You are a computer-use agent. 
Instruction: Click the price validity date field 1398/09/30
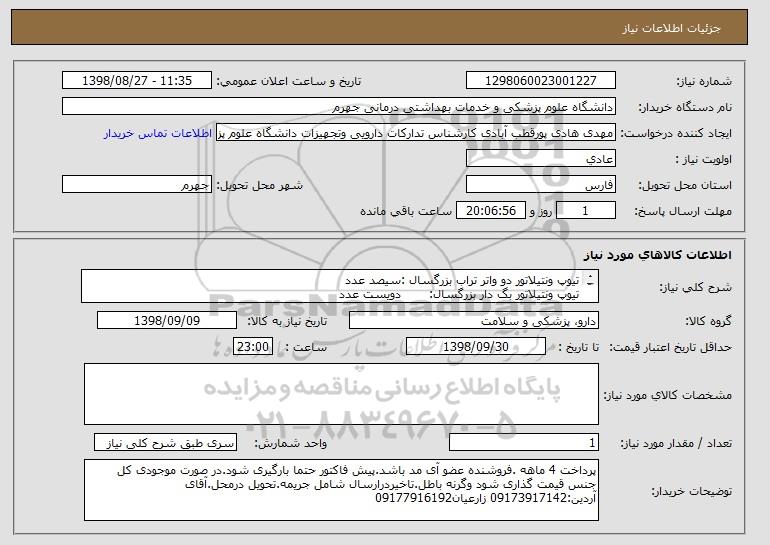coord(476,347)
